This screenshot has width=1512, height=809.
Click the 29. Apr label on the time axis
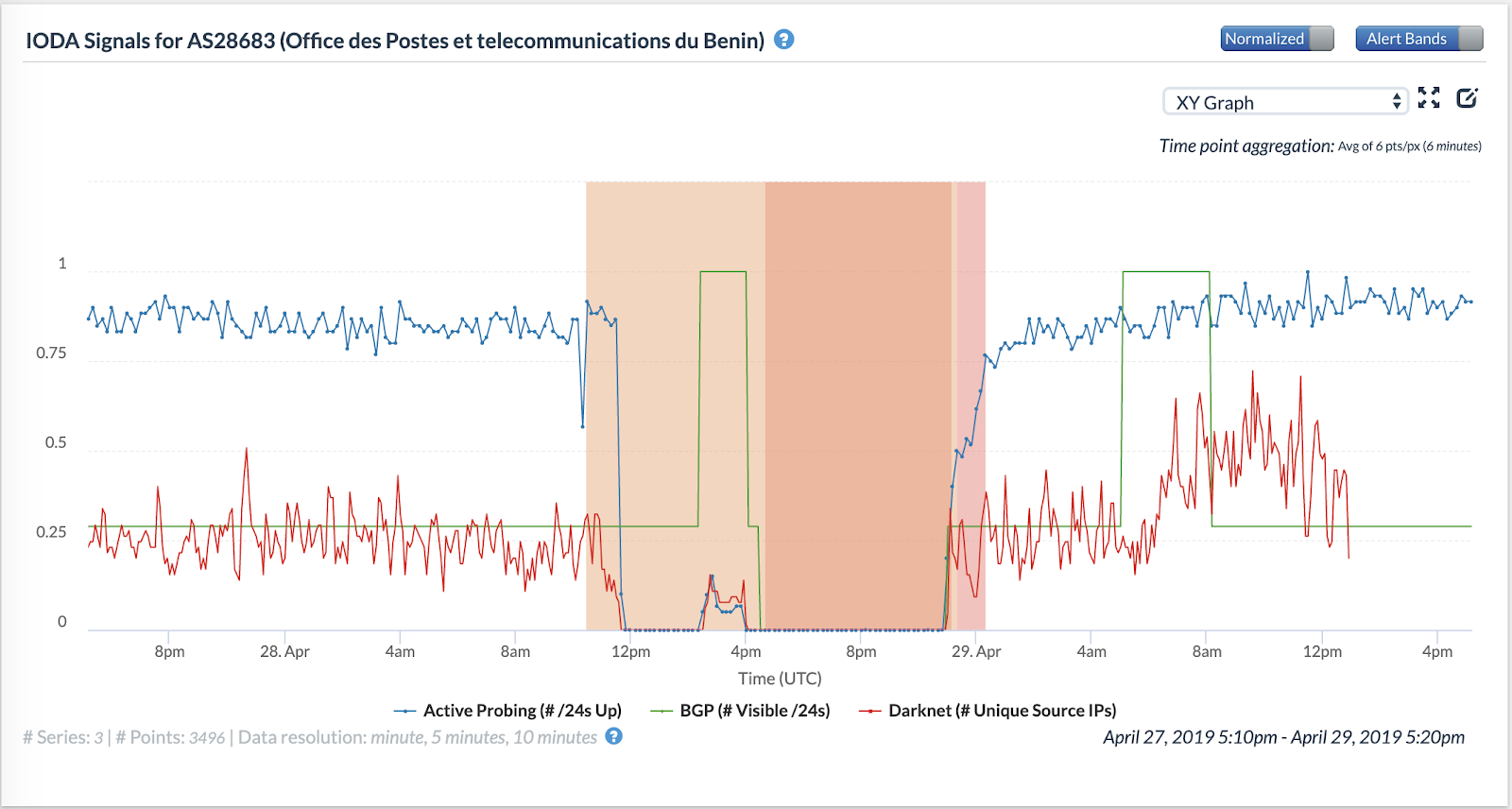click(x=976, y=651)
